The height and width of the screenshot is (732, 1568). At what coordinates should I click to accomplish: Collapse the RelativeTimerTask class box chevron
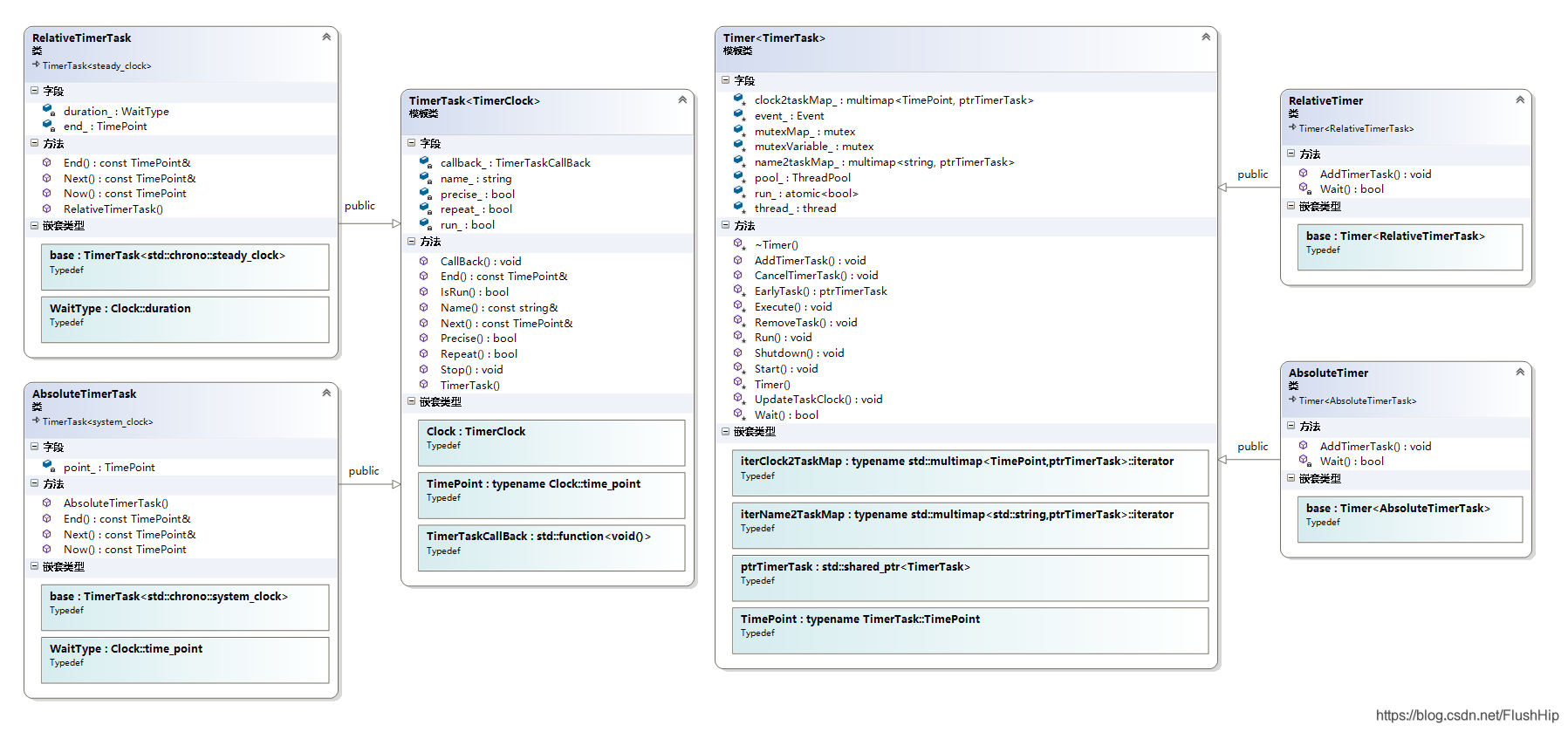[326, 37]
